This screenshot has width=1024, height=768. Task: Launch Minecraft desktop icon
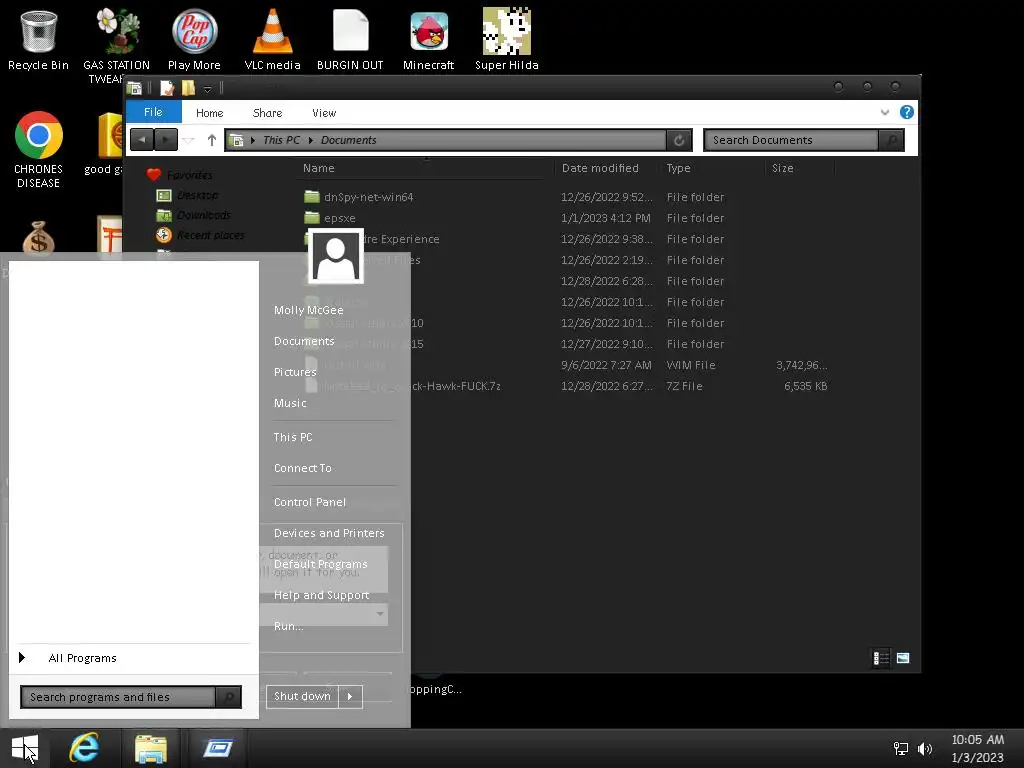428,39
